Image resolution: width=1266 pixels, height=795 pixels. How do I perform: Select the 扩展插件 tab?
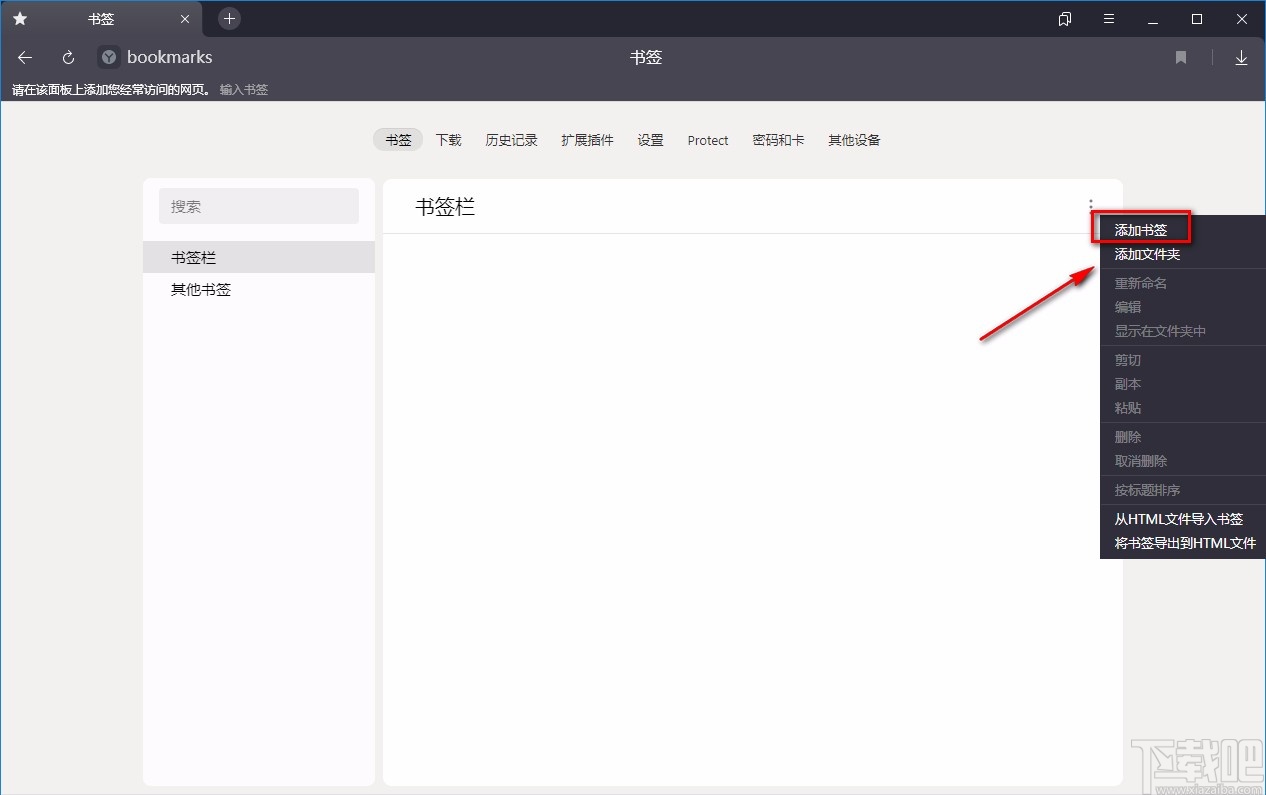587,140
